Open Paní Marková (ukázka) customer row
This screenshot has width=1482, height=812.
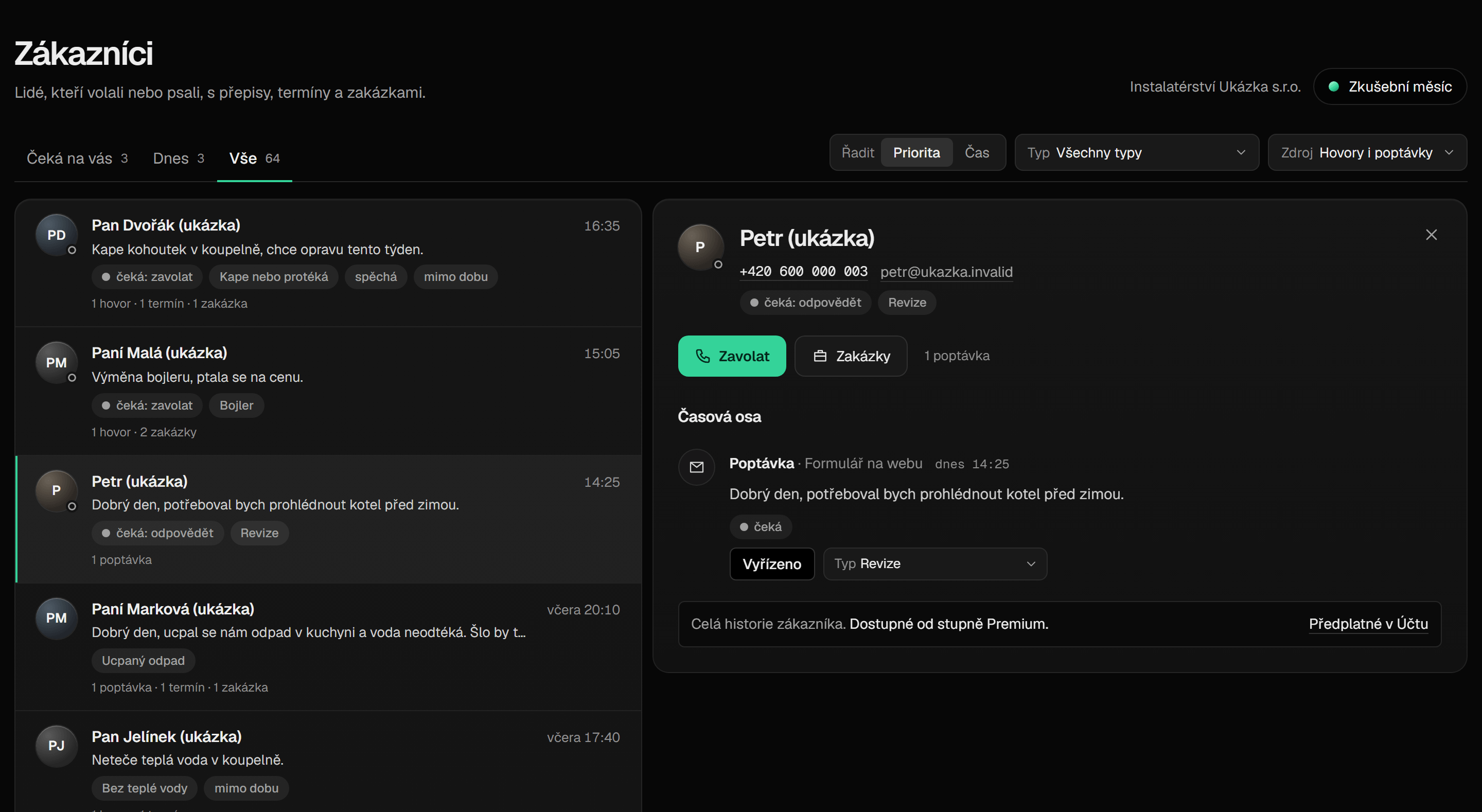coord(328,646)
